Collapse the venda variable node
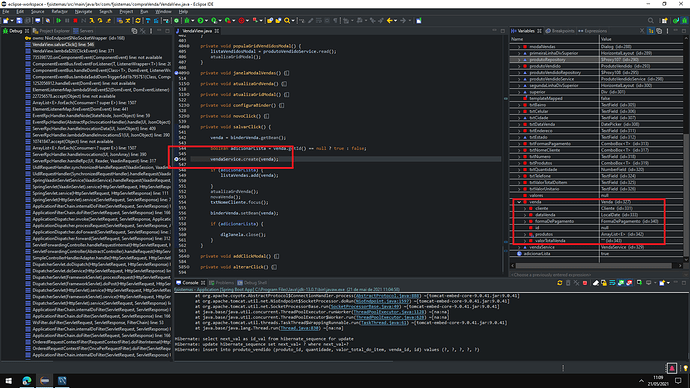The image size is (690, 388). tap(519, 202)
